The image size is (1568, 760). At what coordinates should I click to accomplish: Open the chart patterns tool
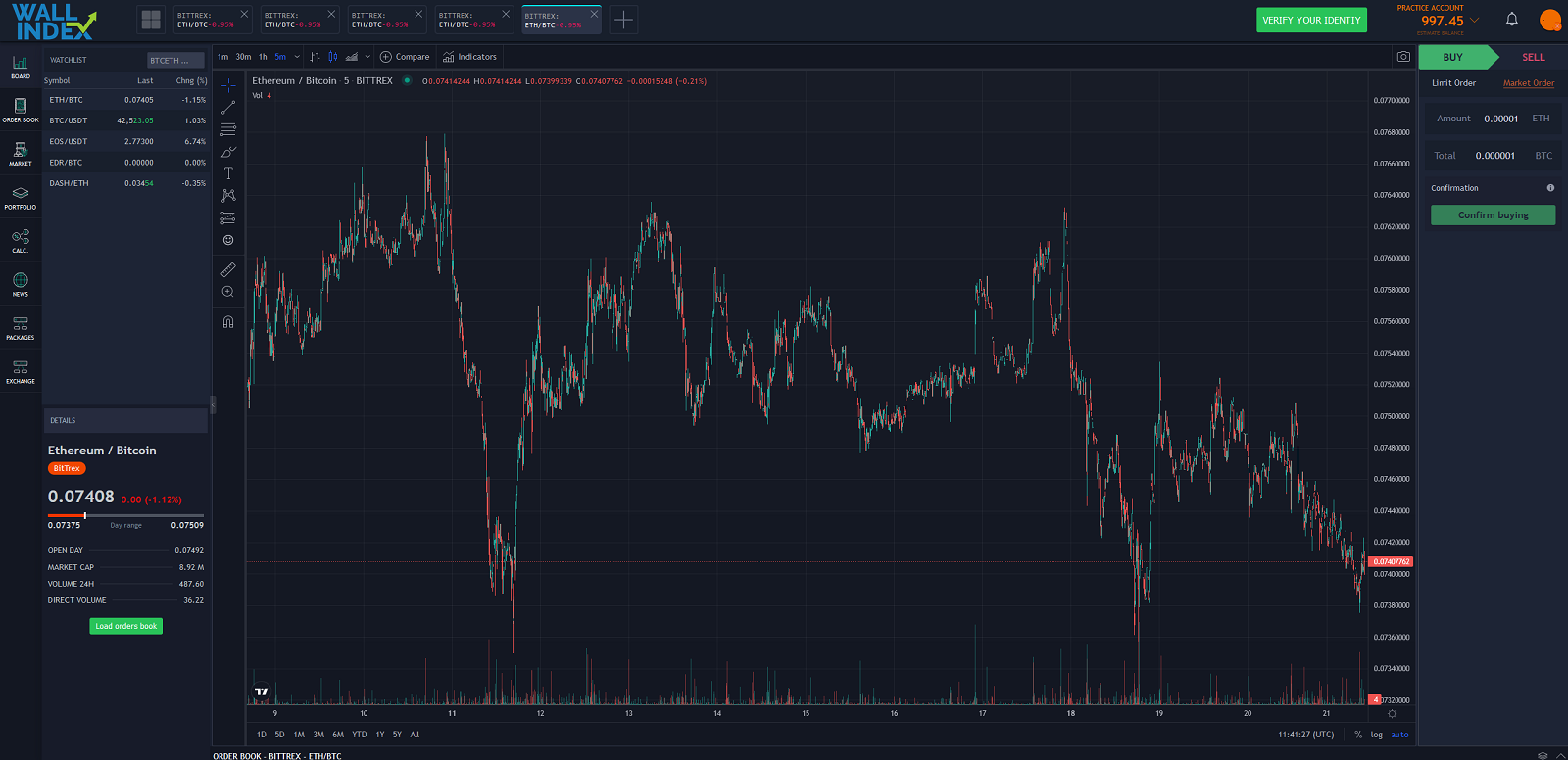tap(228, 196)
